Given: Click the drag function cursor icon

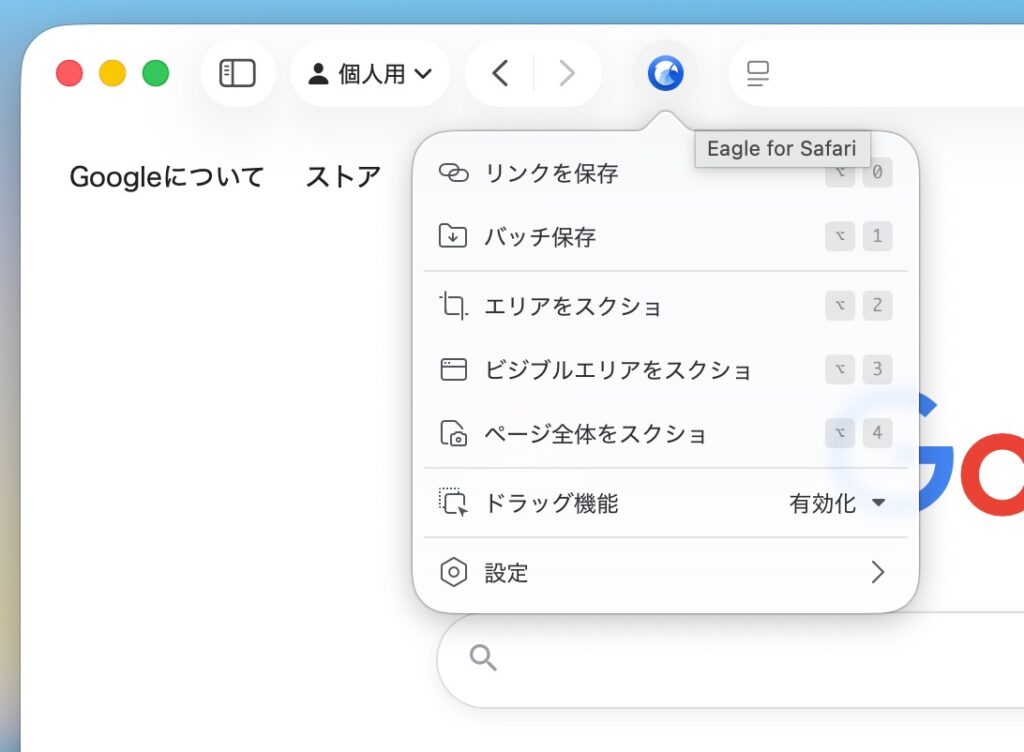Looking at the screenshot, I should click(454, 503).
